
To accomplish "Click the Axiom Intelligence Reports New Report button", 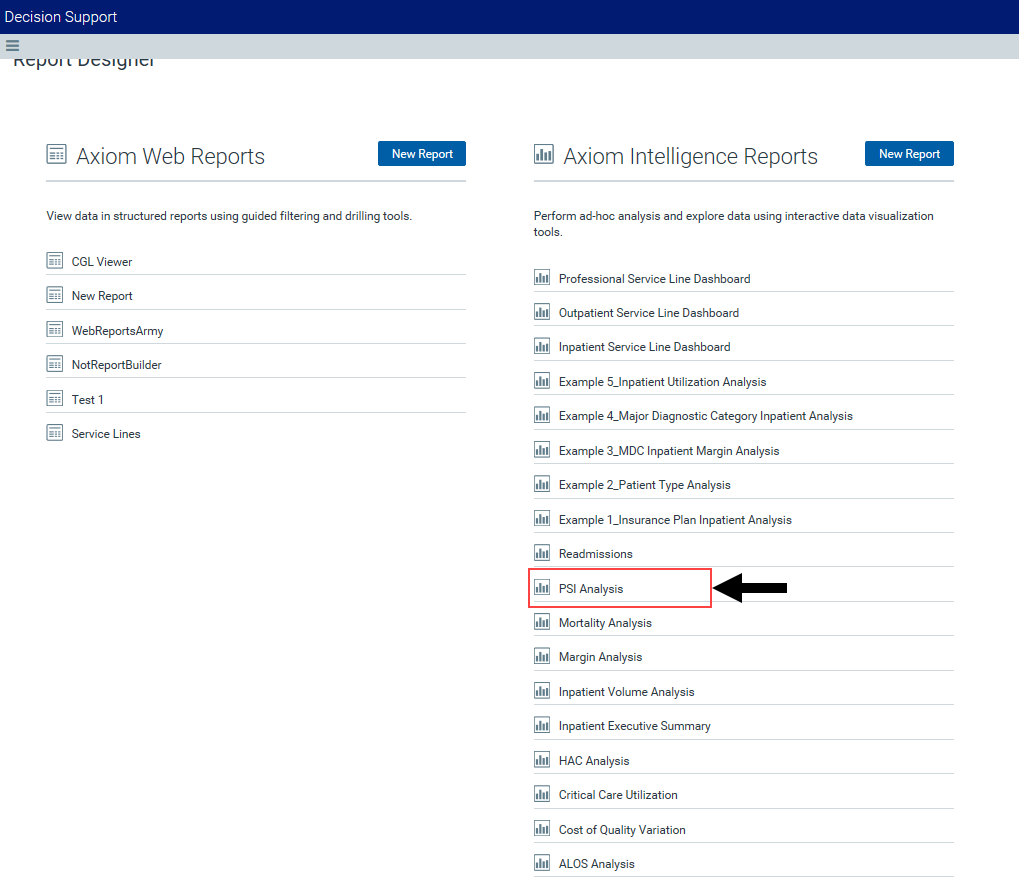I will (x=909, y=153).
